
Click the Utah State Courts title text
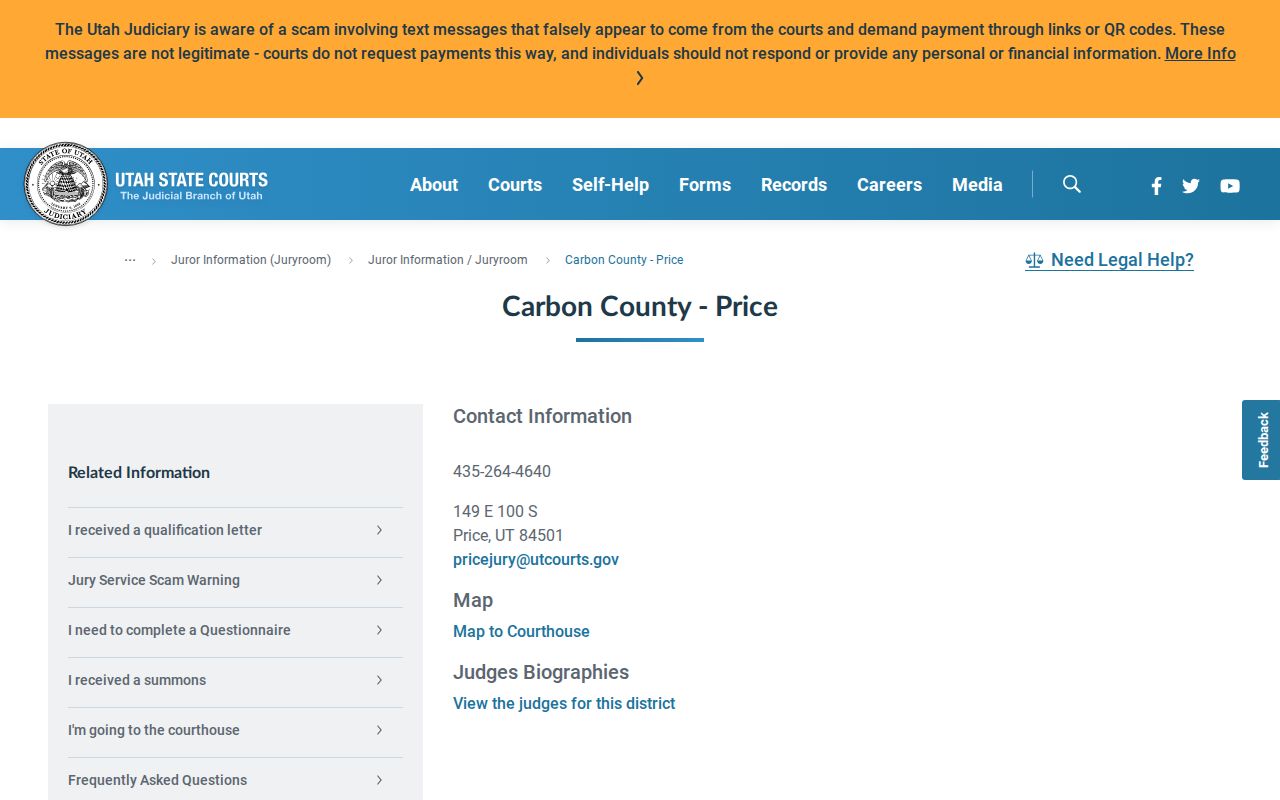tap(191, 180)
